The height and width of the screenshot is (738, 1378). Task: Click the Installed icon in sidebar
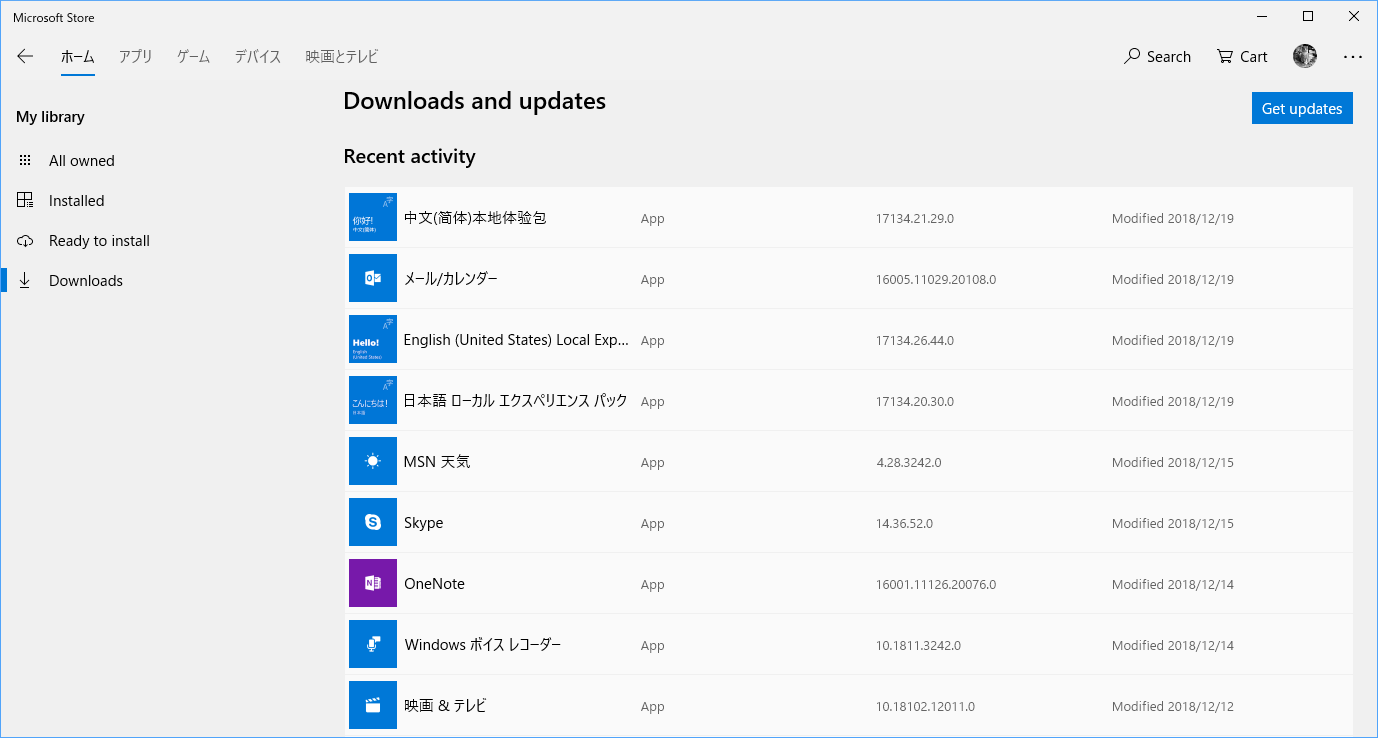tap(25, 200)
